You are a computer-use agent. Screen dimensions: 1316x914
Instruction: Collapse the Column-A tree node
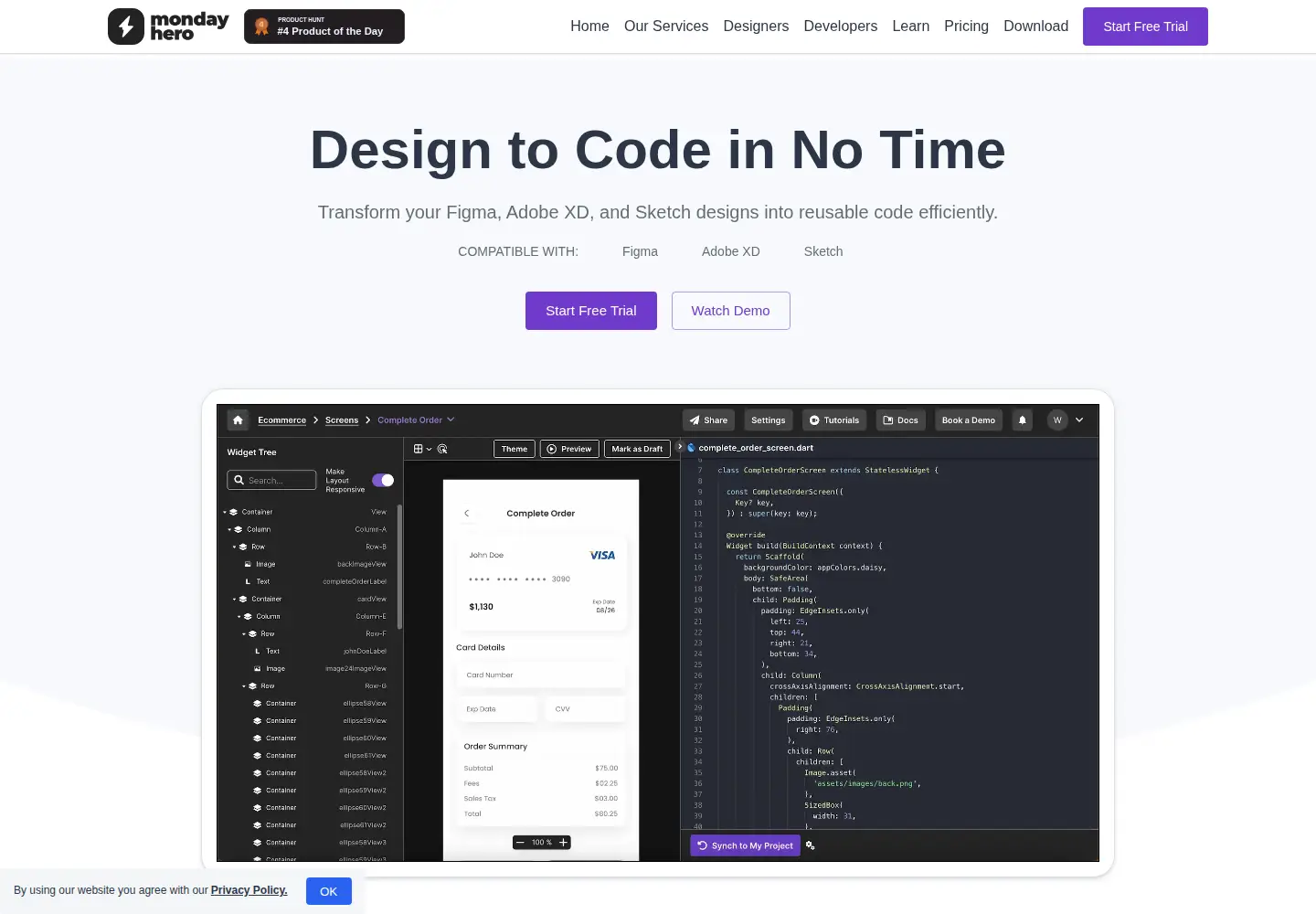tap(229, 530)
